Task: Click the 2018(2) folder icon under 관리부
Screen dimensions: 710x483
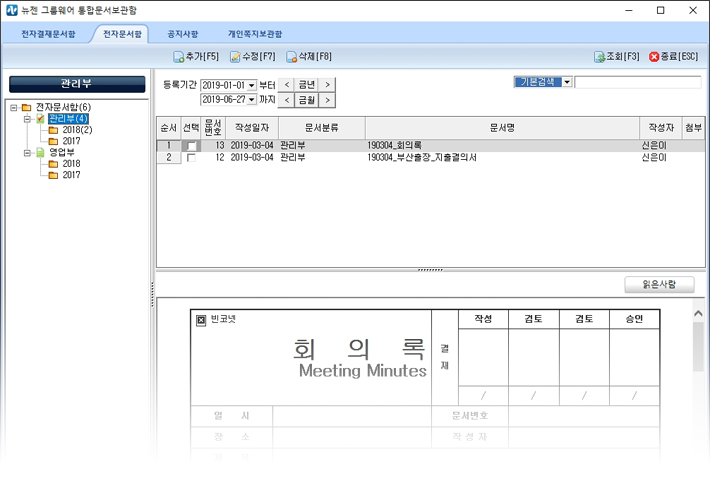Action: tap(53, 130)
